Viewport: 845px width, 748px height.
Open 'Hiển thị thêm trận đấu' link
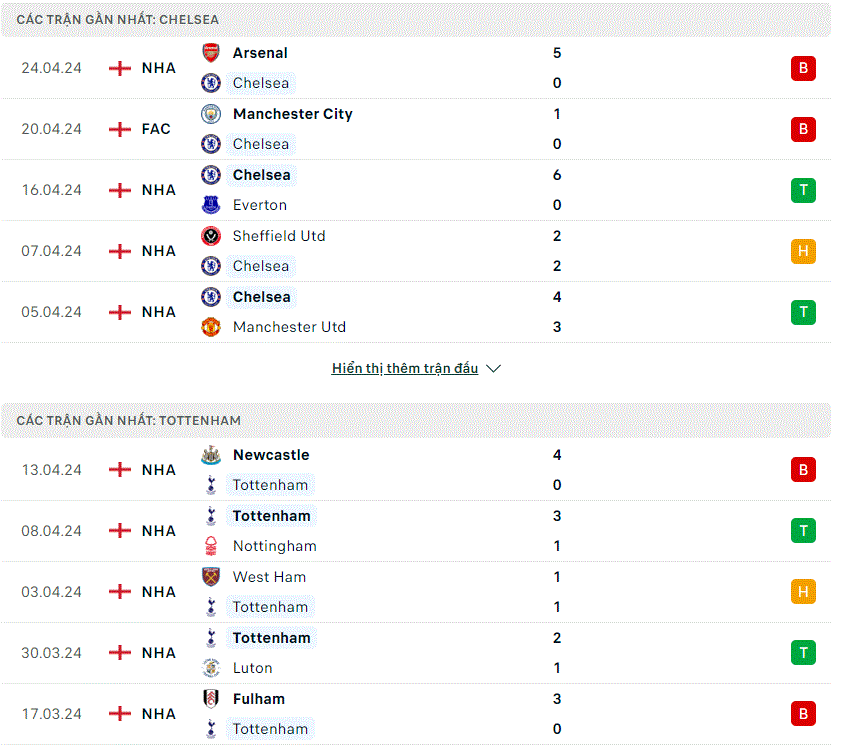[405, 369]
